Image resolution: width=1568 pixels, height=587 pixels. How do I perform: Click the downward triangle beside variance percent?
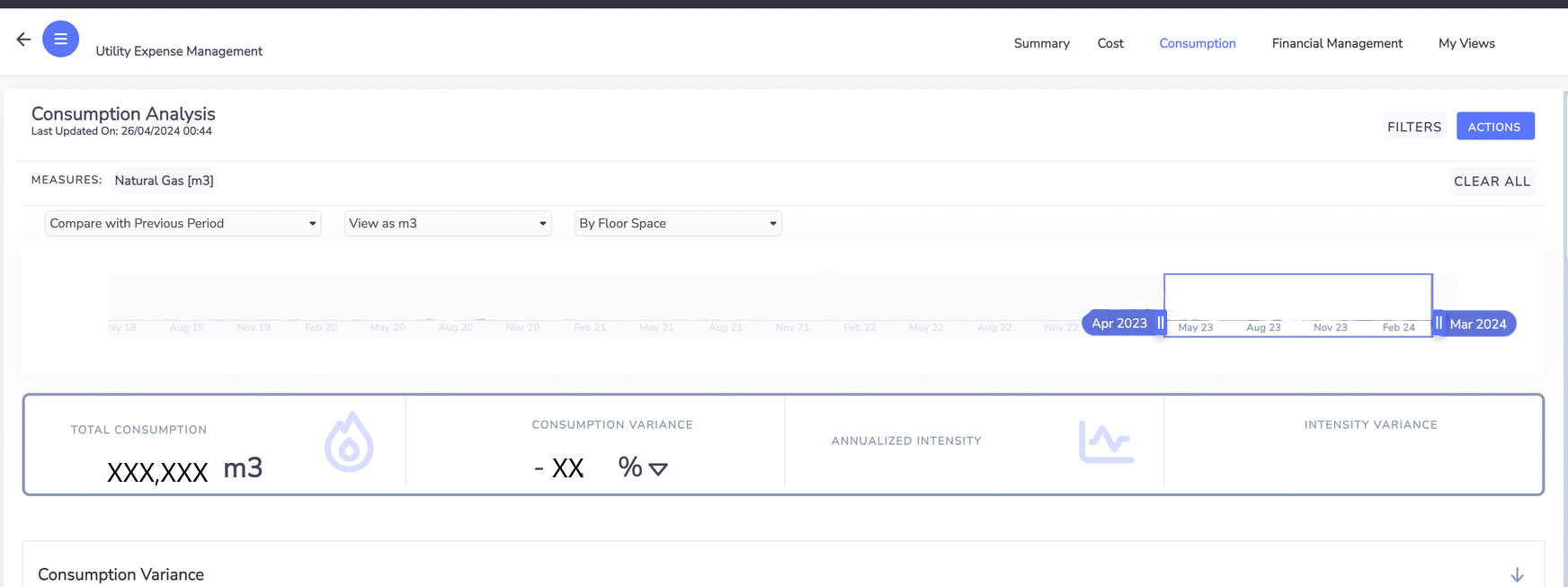[658, 469]
